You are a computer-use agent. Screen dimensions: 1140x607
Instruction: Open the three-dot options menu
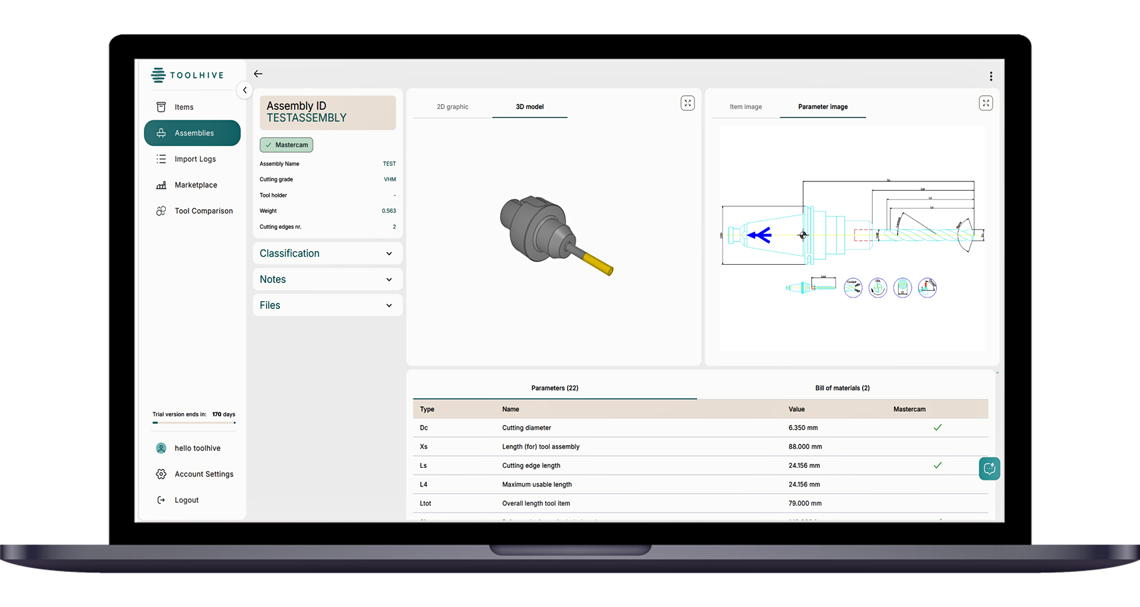(990, 77)
